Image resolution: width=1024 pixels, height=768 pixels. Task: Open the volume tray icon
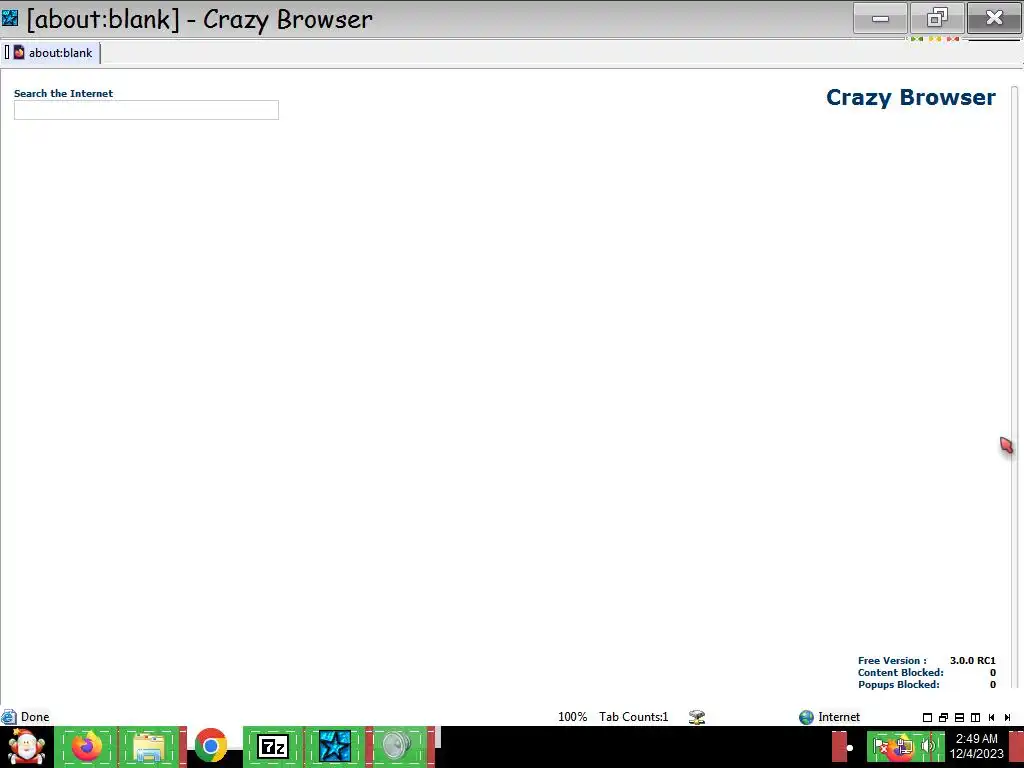927,746
